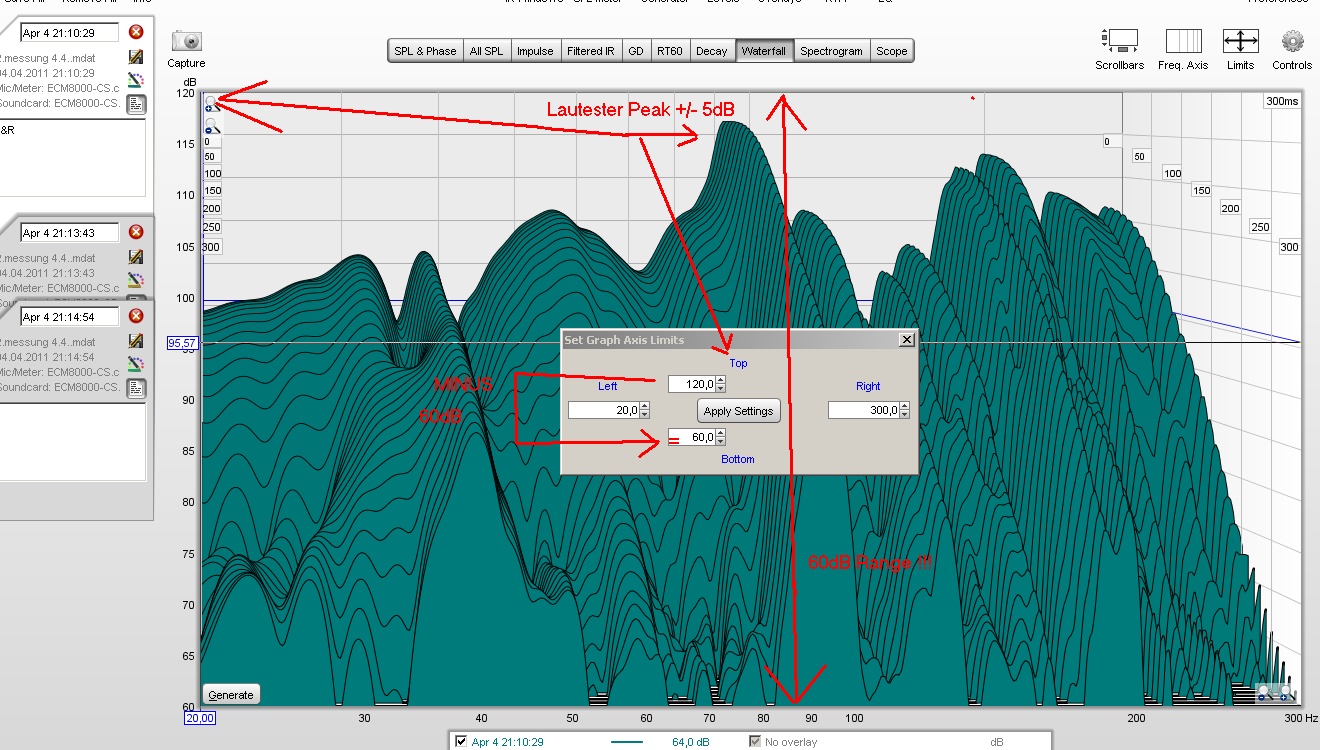Select the Waterfall tab

click(x=764, y=51)
